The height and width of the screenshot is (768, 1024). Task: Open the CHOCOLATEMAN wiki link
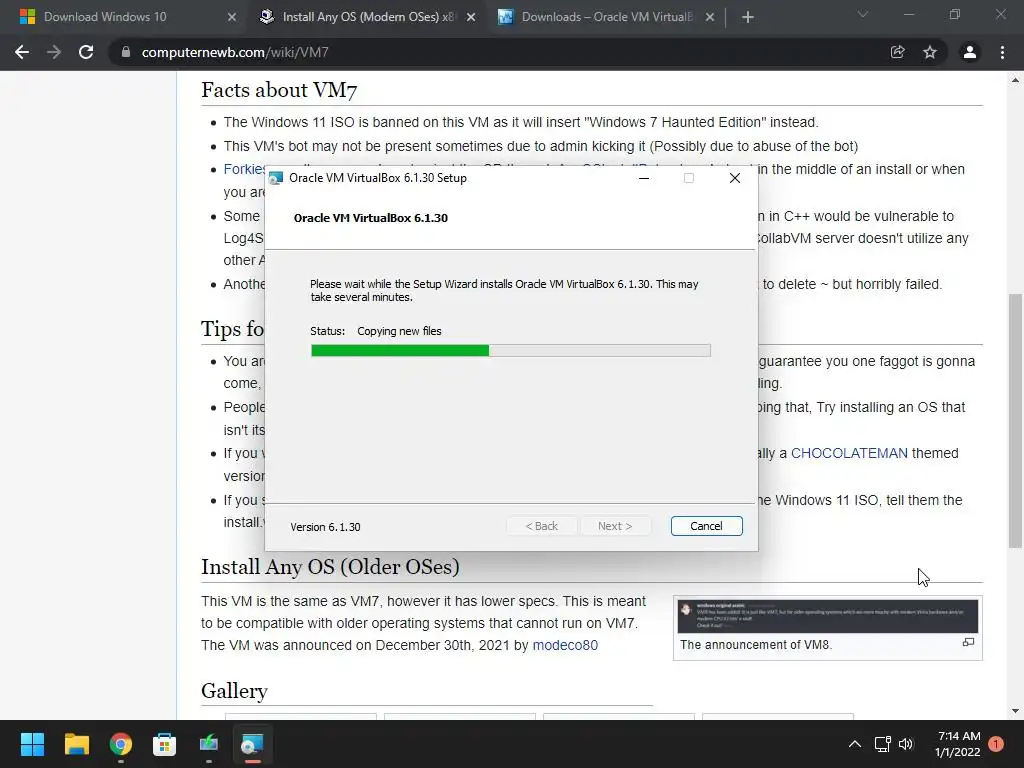[x=849, y=453]
